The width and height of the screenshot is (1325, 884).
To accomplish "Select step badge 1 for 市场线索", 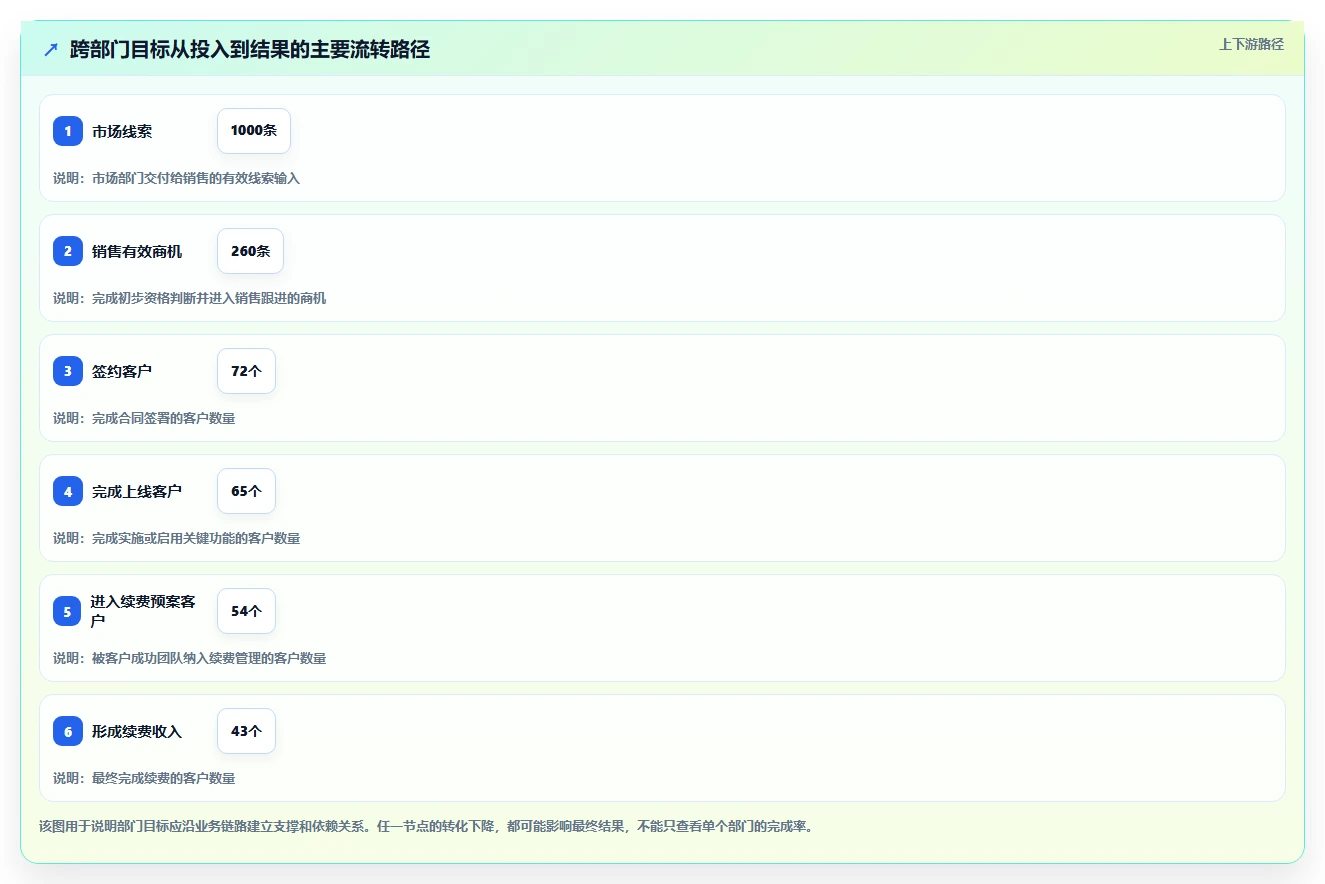I will tap(68, 131).
